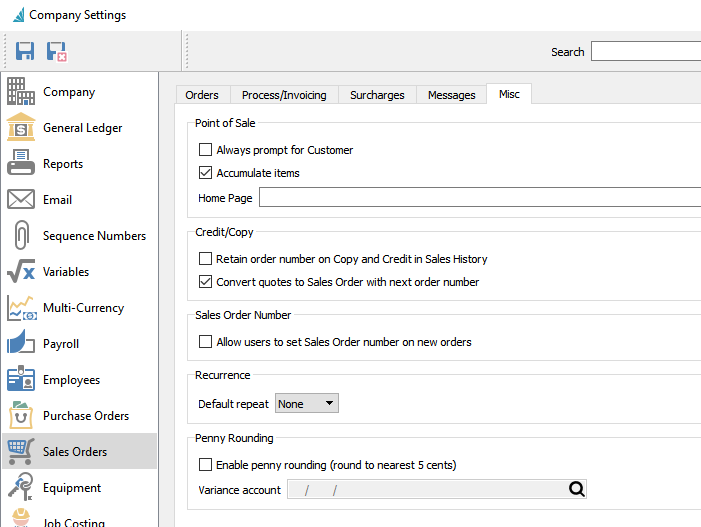Open the Process/Invoicing tab
The image size is (701, 527).
pos(284,95)
